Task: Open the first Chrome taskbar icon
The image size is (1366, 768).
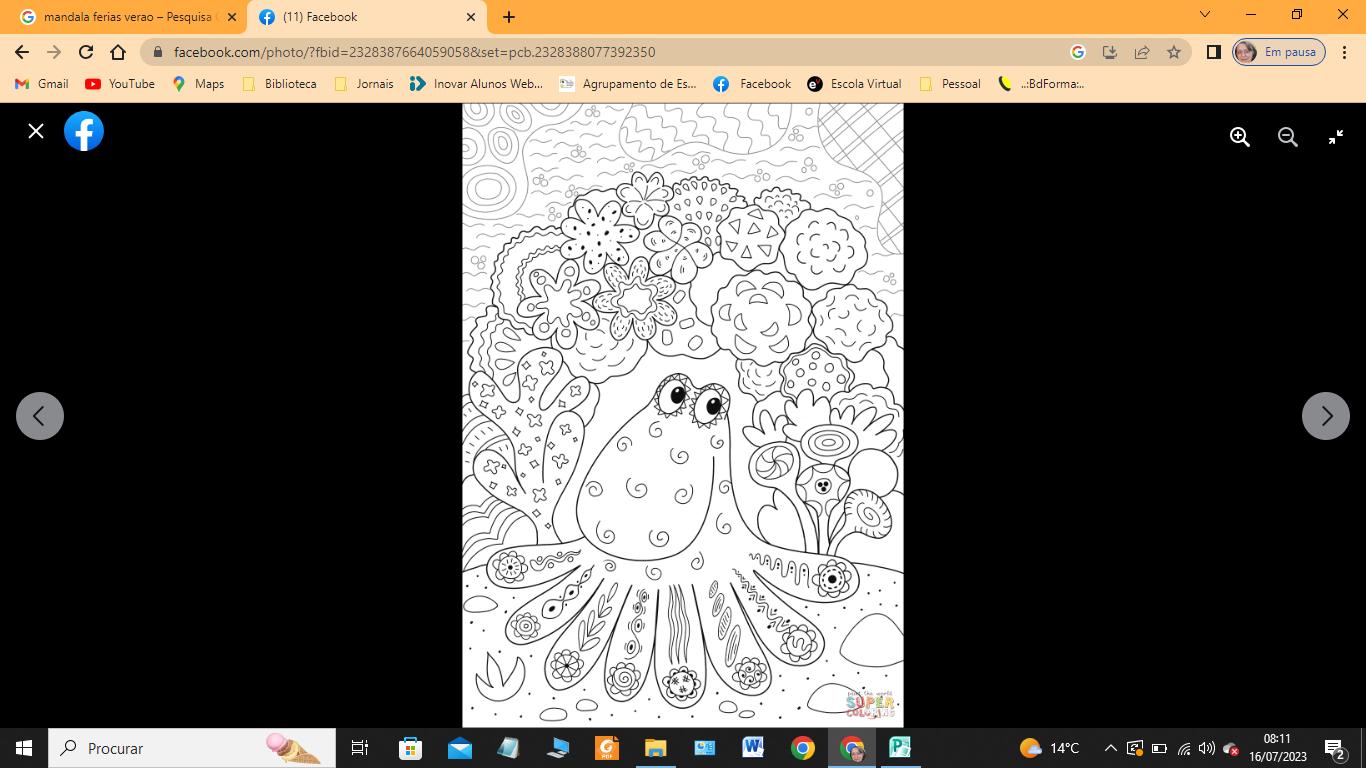Action: tap(802, 748)
